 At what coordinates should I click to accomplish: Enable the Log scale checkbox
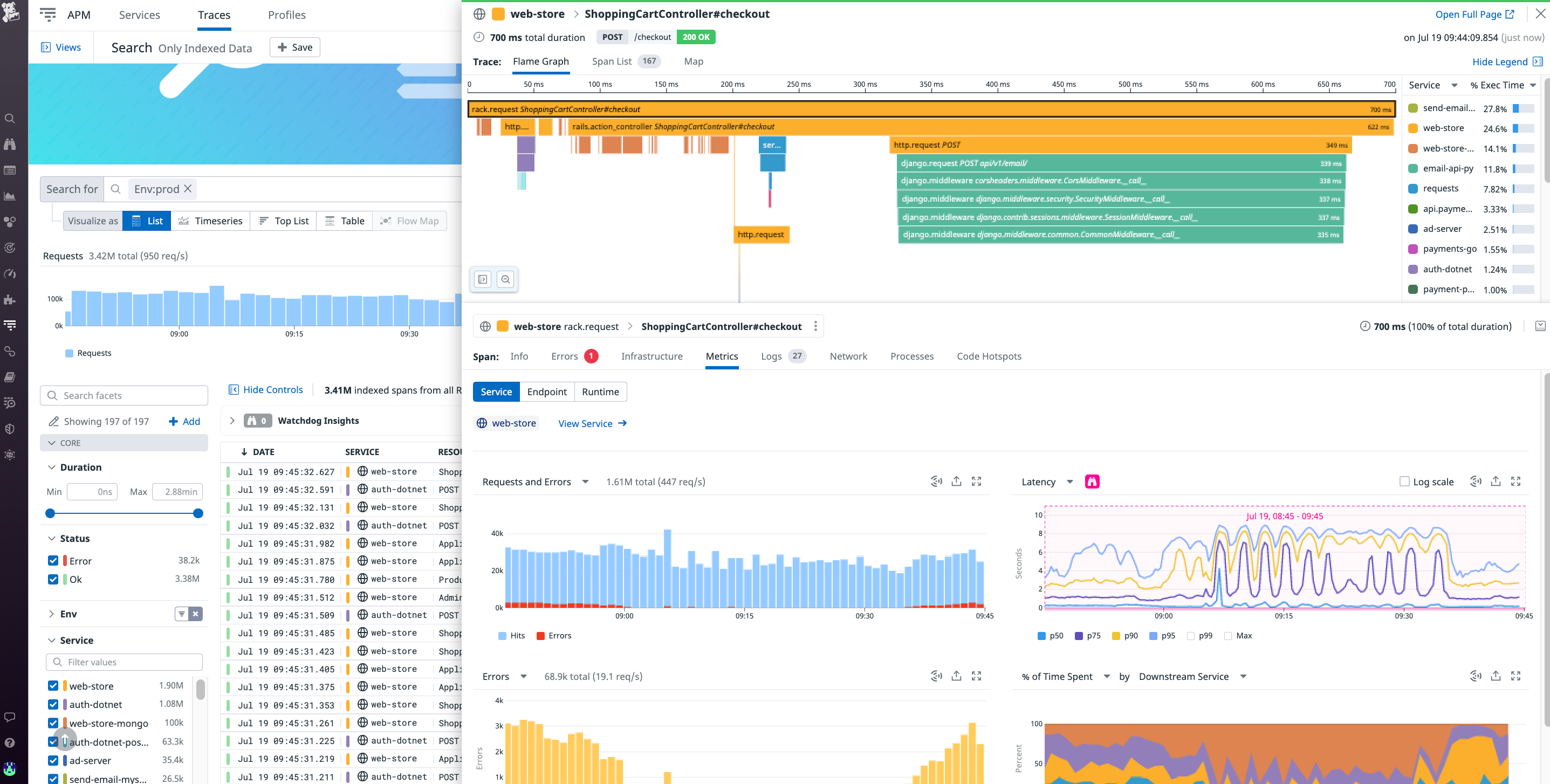(x=1404, y=482)
